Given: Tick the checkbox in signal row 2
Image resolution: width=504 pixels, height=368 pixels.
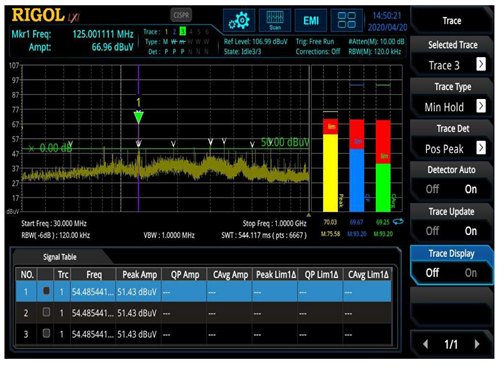Looking at the screenshot, I should [46, 312].
